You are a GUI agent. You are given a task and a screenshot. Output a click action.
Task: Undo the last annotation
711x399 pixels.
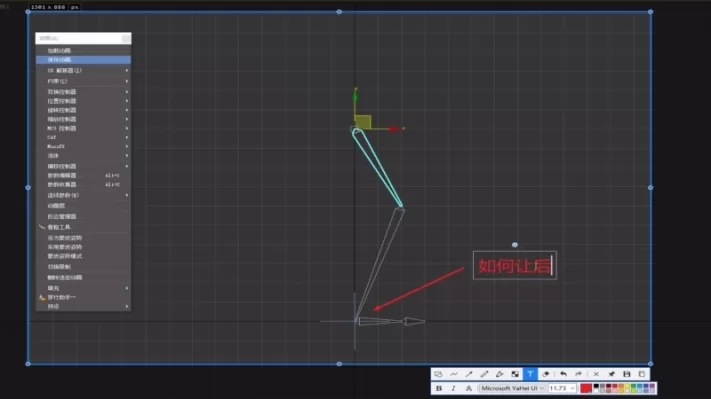click(563, 374)
